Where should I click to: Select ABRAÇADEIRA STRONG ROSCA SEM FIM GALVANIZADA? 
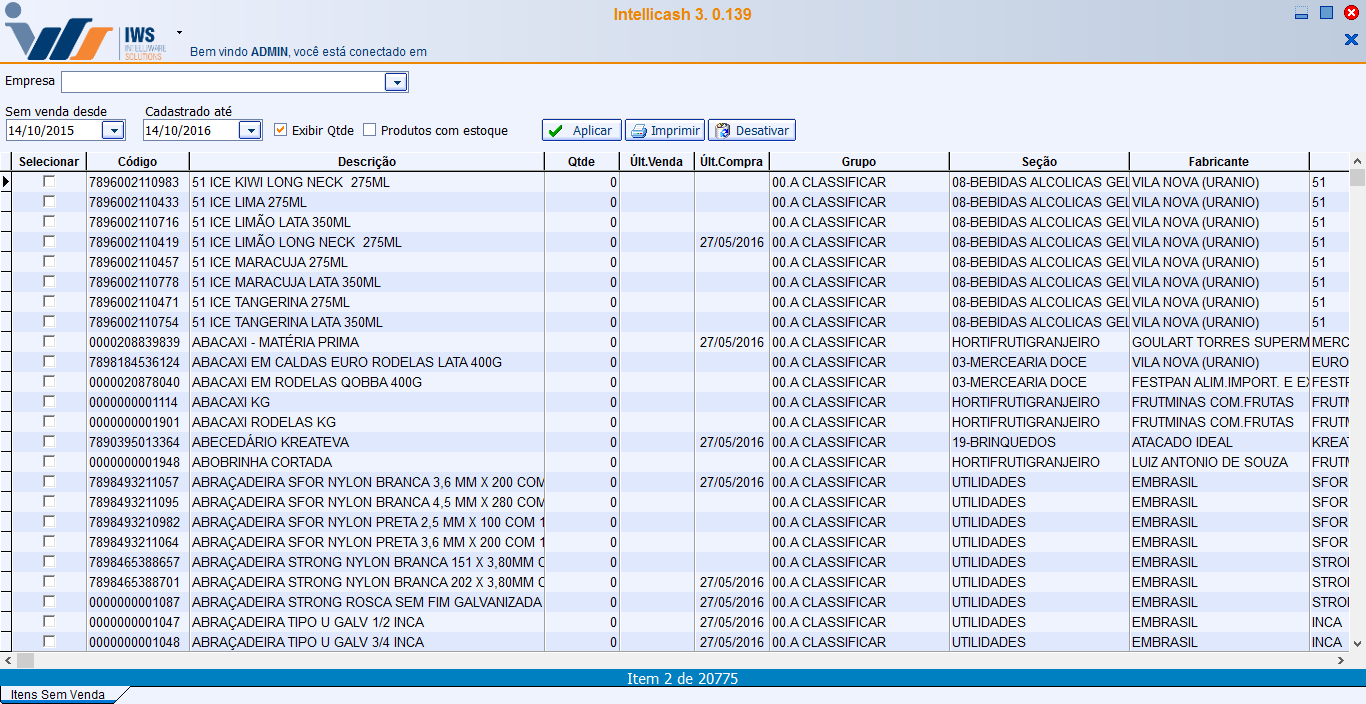[367, 602]
